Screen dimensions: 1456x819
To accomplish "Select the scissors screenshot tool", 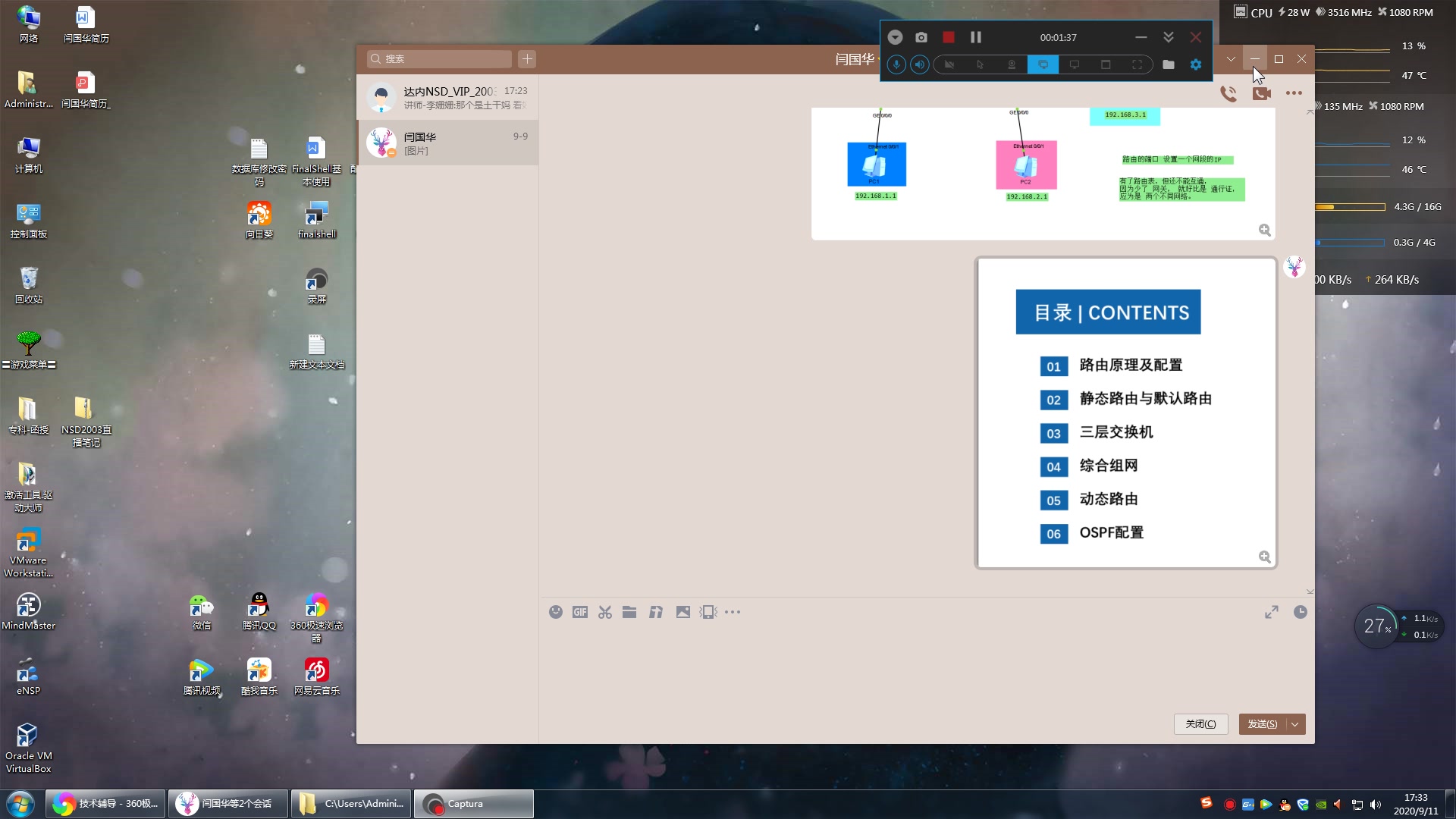I will [604, 612].
